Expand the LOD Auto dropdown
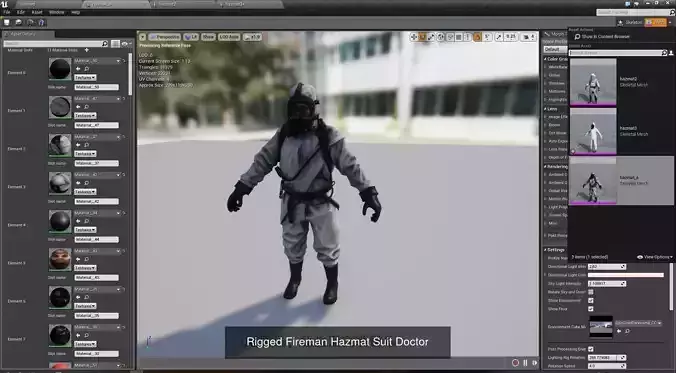Screen dimensions: 676x373 tap(229, 37)
